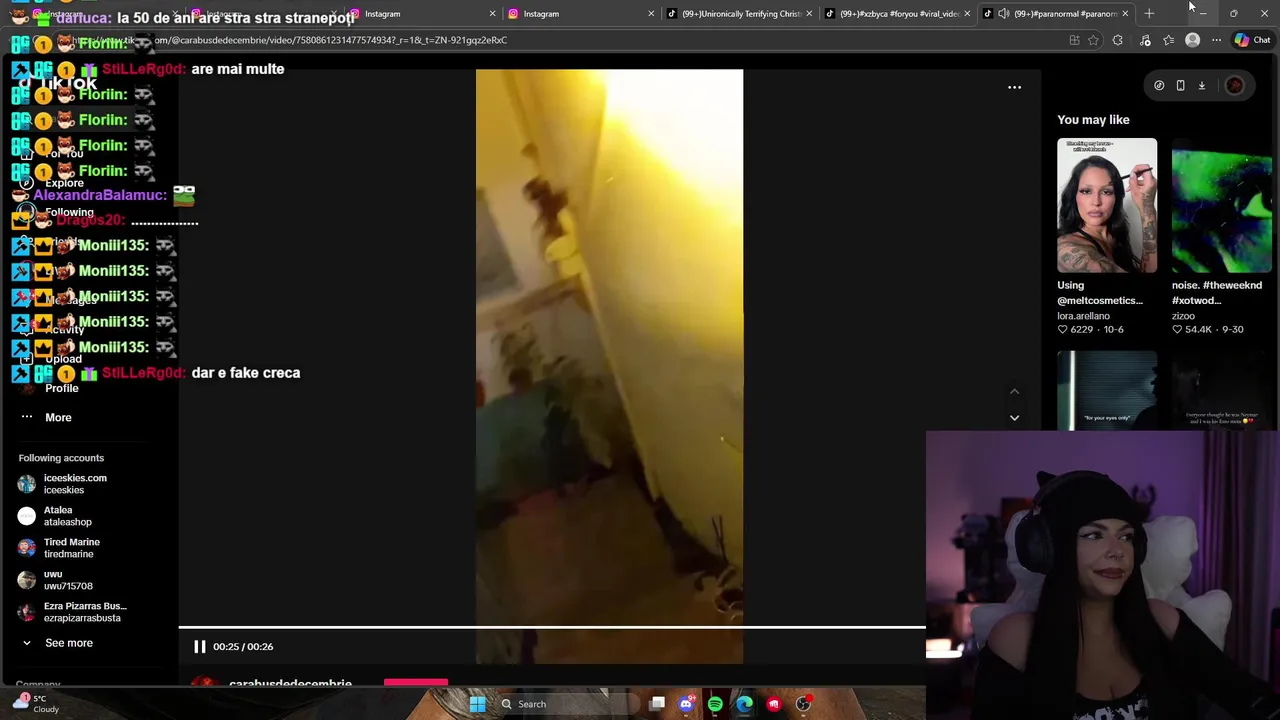1280x720 pixels.
Task: Open the Upload page in sidebar
Action: point(63,359)
